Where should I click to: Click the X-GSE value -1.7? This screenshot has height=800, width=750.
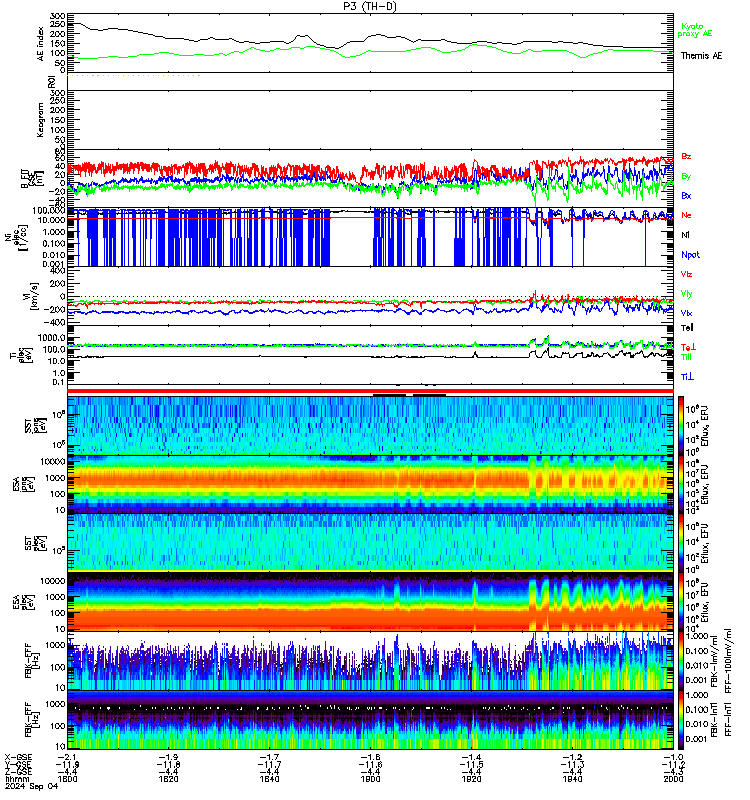coord(269,757)
